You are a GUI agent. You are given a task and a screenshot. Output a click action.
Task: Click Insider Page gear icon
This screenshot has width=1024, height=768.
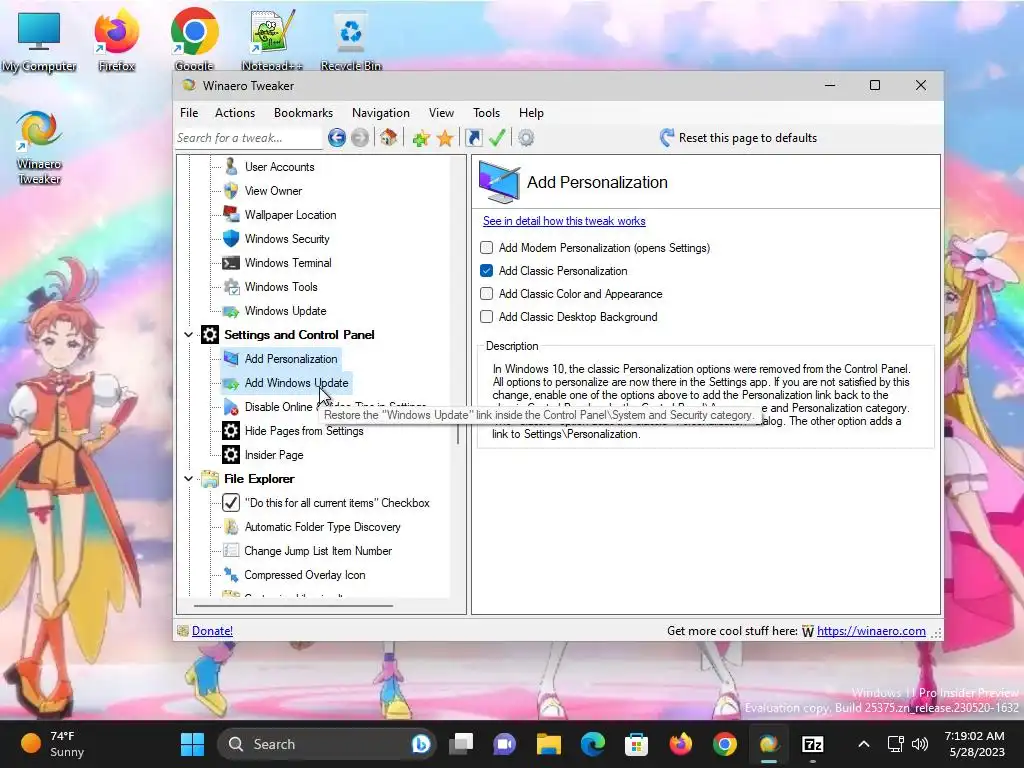click(231, 455)
